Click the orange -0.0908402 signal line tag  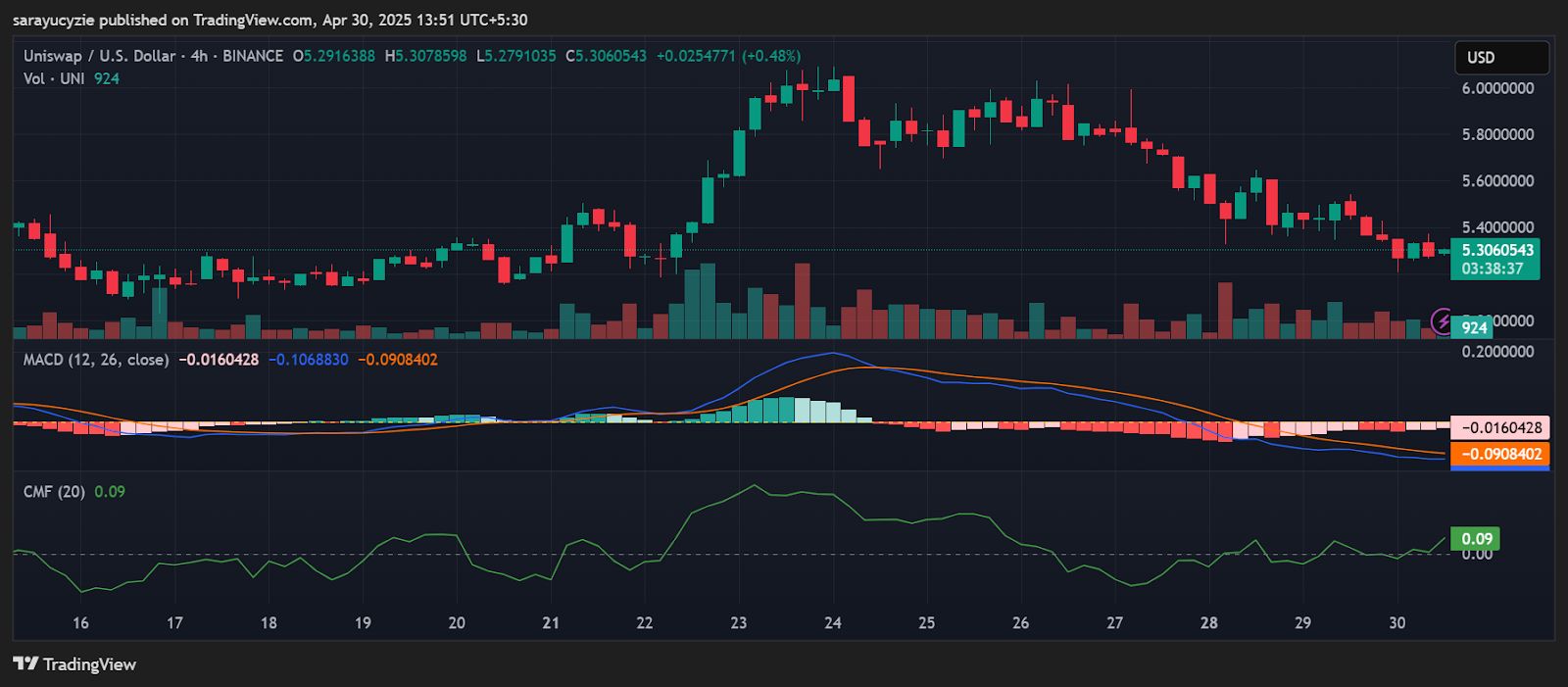(x=1500, y=454)
